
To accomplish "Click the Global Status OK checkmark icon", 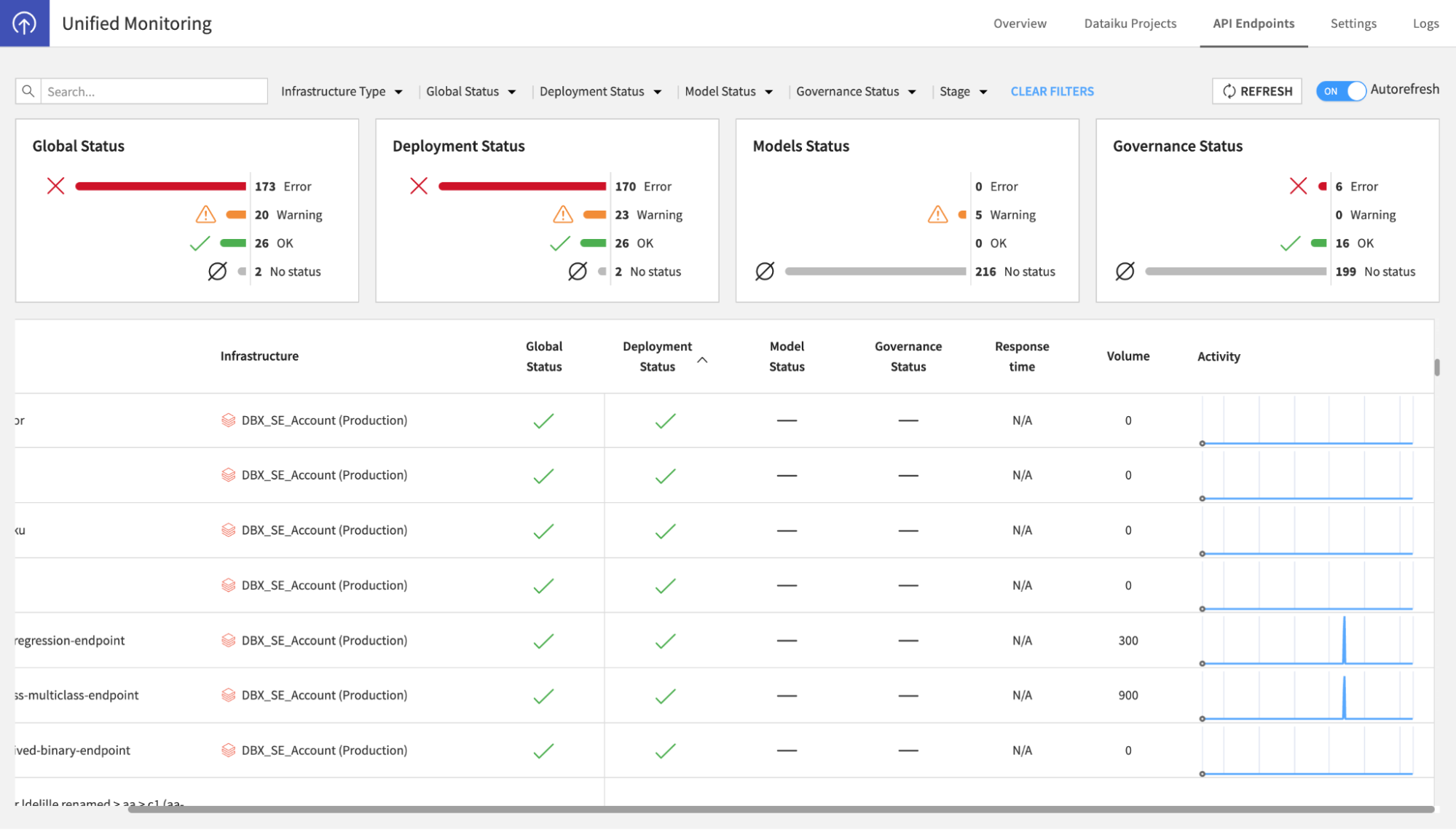I will pyautogui.click(x=200, y=243).
